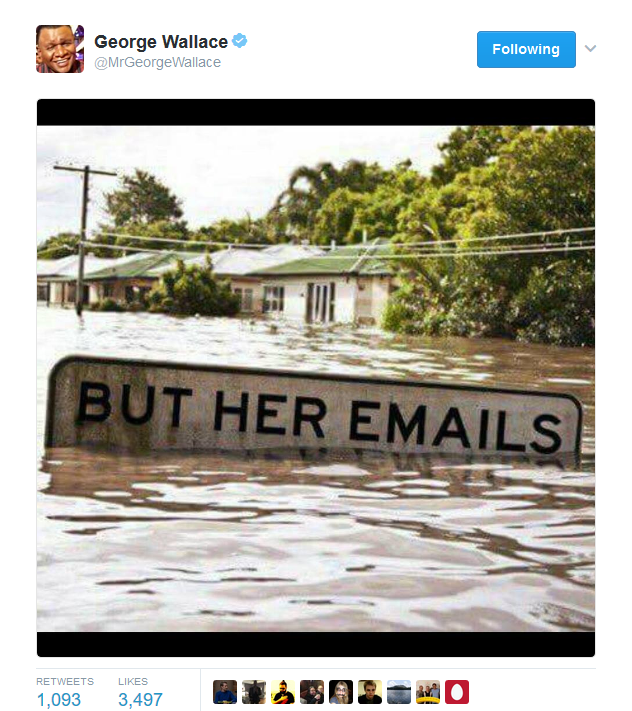Open the George Wallace name link

point(161,42)
